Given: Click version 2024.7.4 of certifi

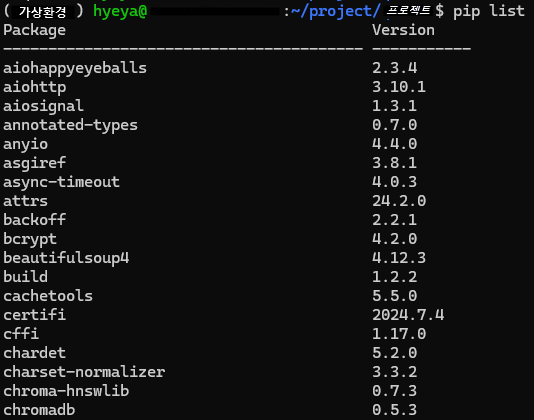Looking at the screenshot, I should point(408,315).
